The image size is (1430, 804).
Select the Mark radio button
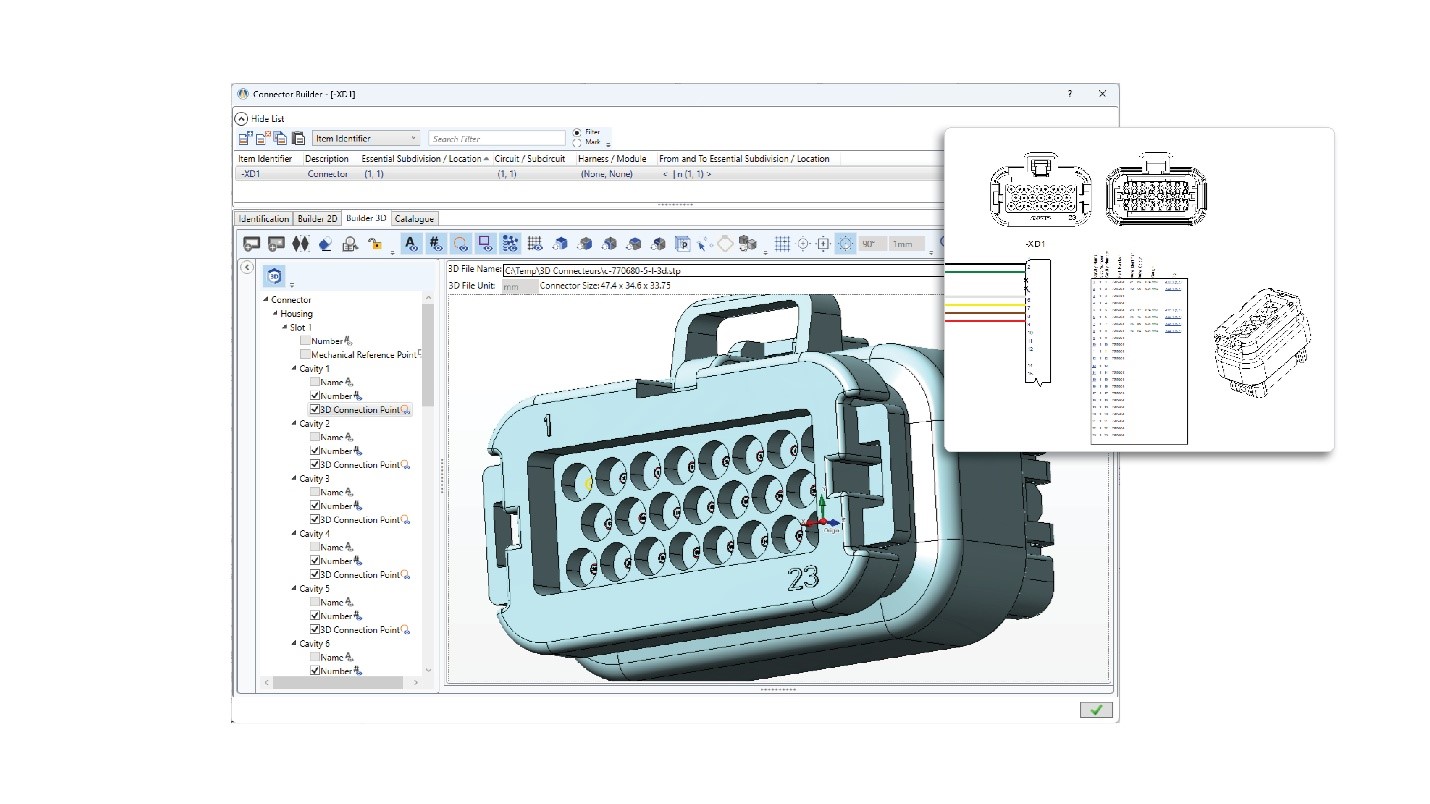577,143
